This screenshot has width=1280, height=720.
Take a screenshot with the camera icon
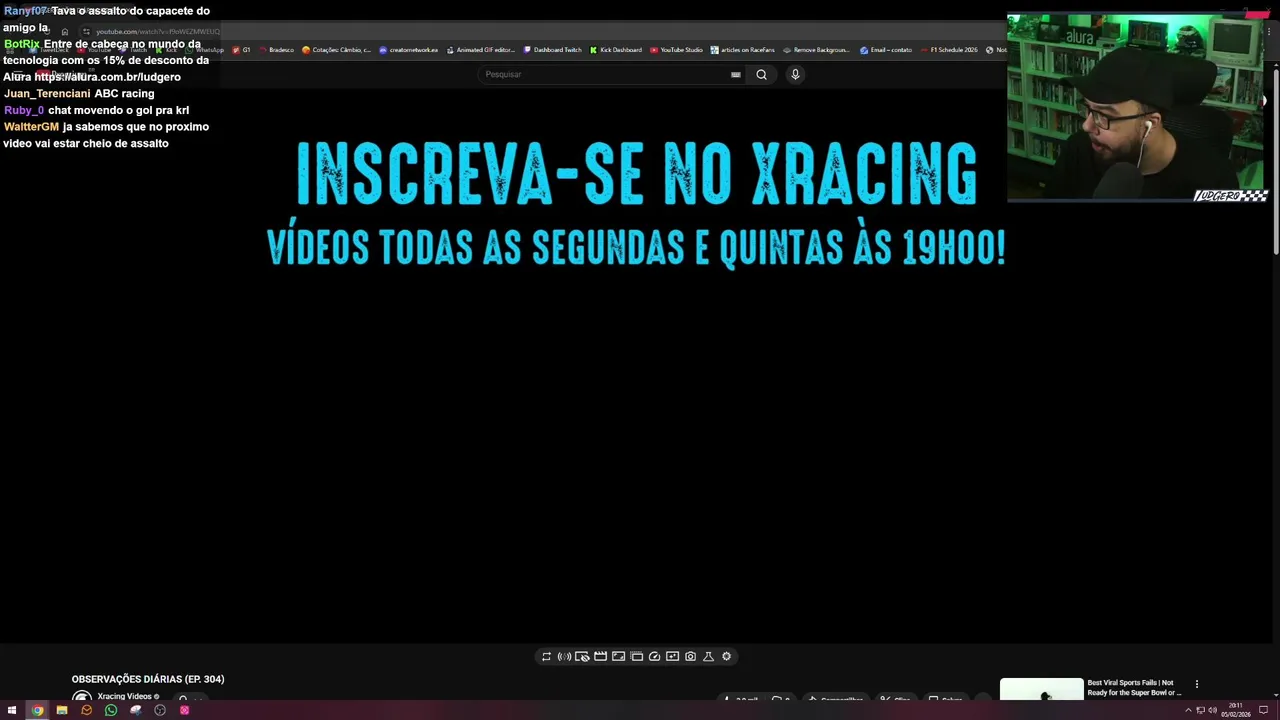click(x=690, y=656)
